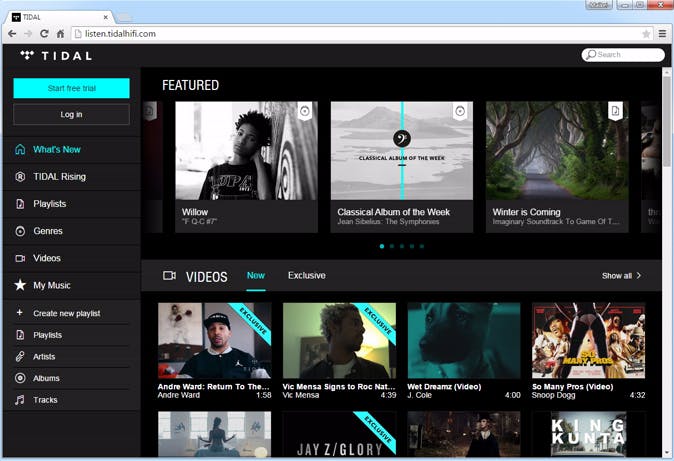Click the Tracks music note icon
Screen dimensions: 674x461
tap(20, 400)
